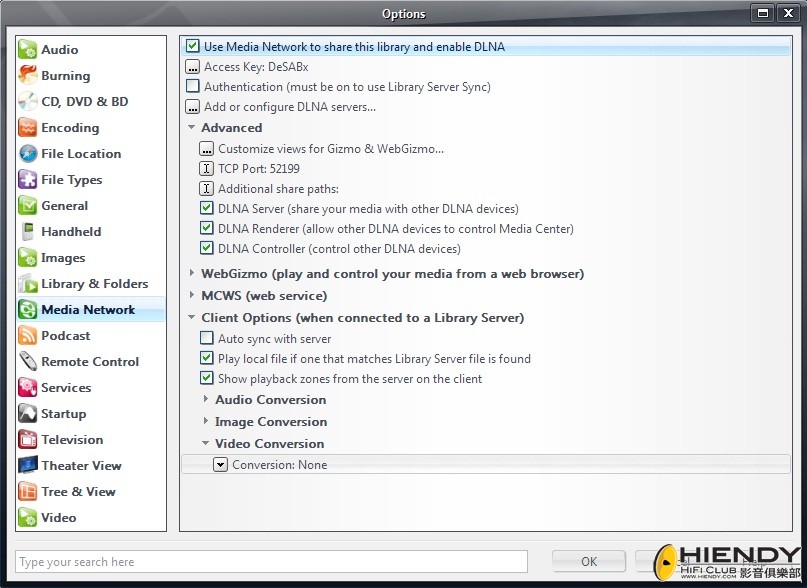807x588 pixels.
Task: Click the Video category icon
Action: (x=28, y=517)
